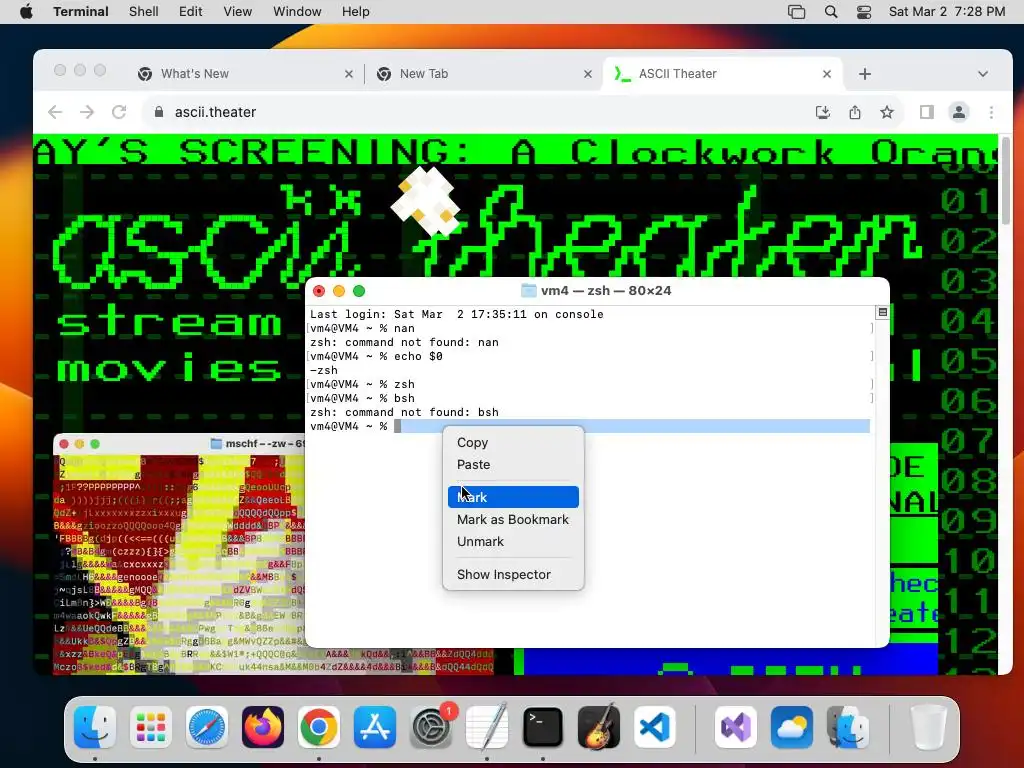Open Stage Manager icon in menu bar
1024x768 pixels.
pos(796,12)
